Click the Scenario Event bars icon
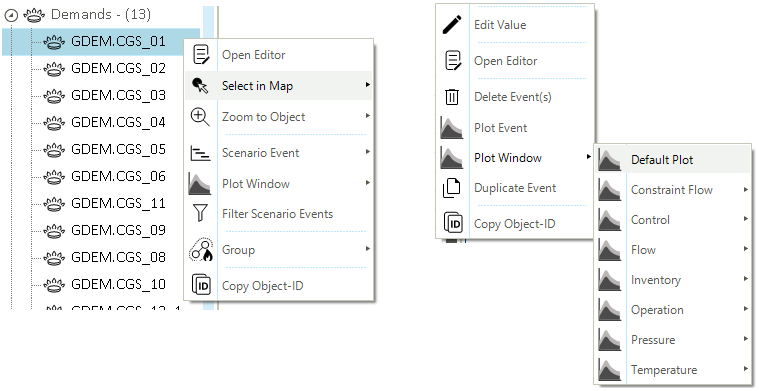This screenshot has width=759, height=391. [x=200, y=153]
